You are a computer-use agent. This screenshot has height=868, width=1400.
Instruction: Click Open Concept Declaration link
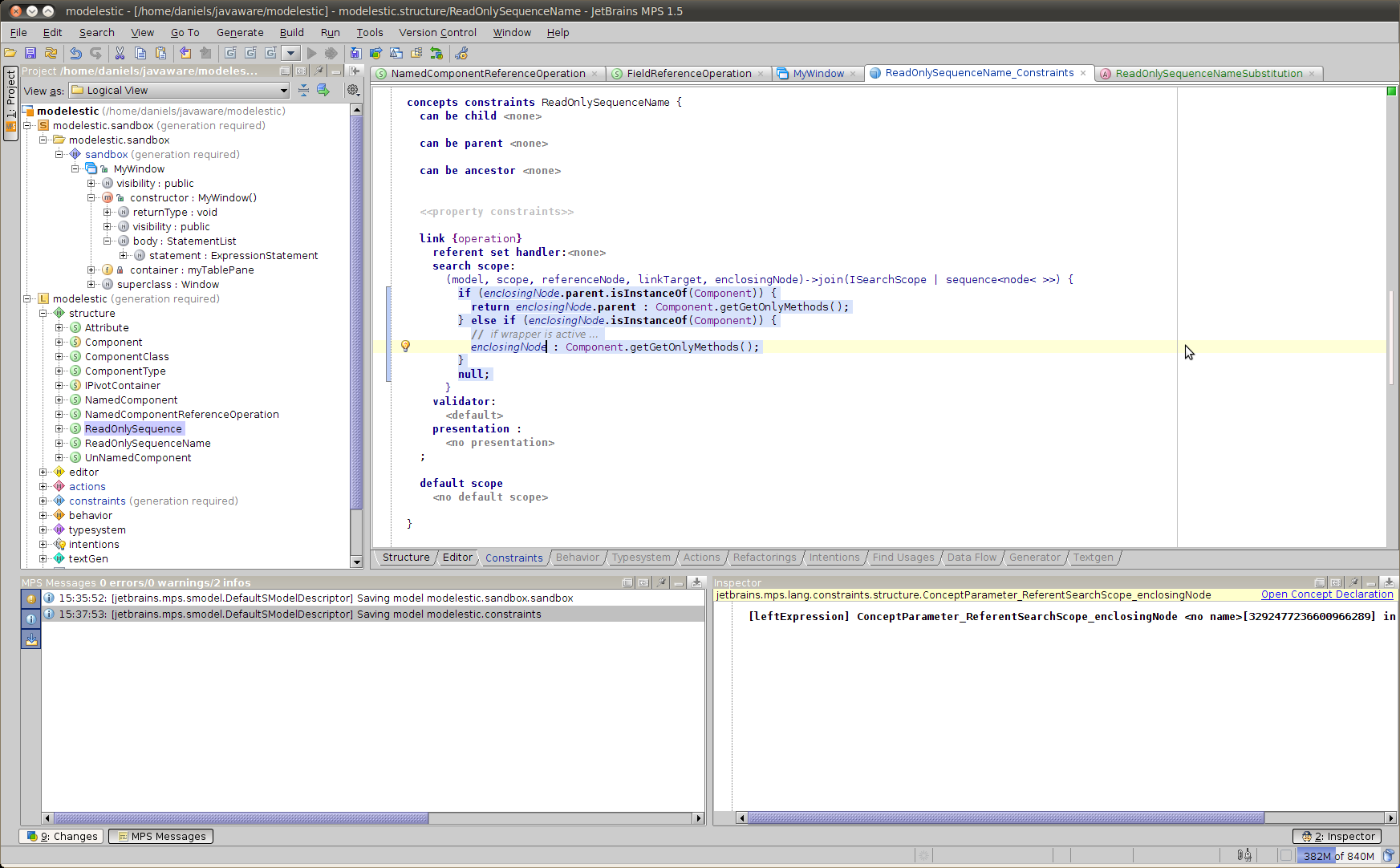[1326, 594]
